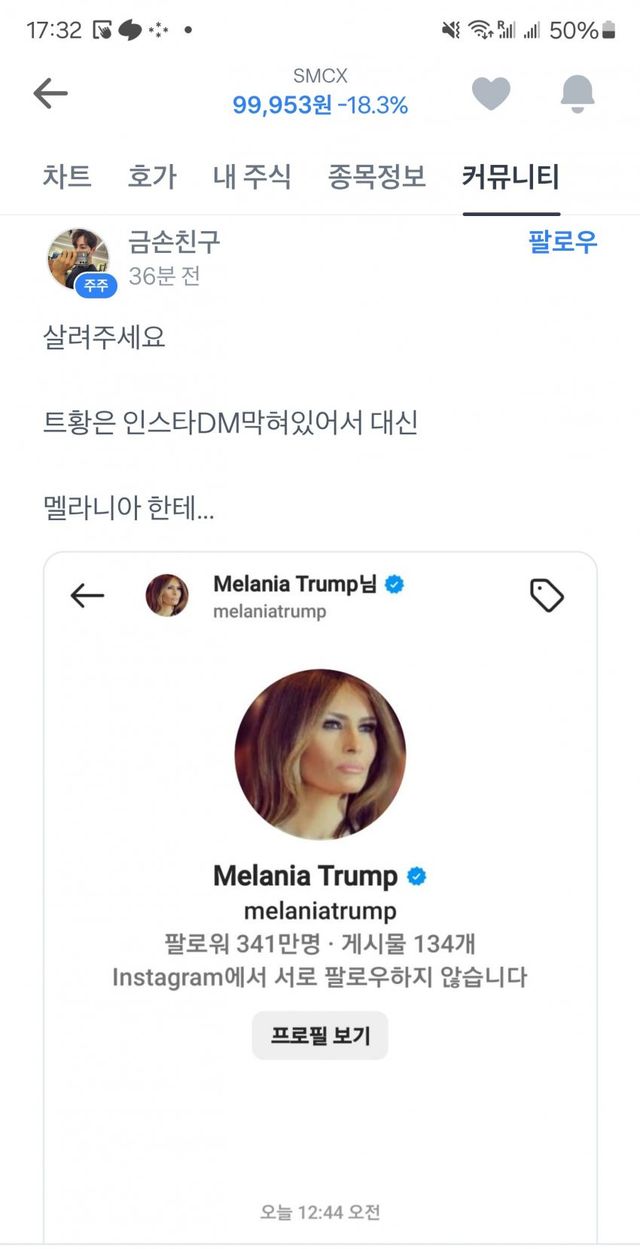
Task: Toggle the heart to favorite SMCX
Action: pos(489,91)
